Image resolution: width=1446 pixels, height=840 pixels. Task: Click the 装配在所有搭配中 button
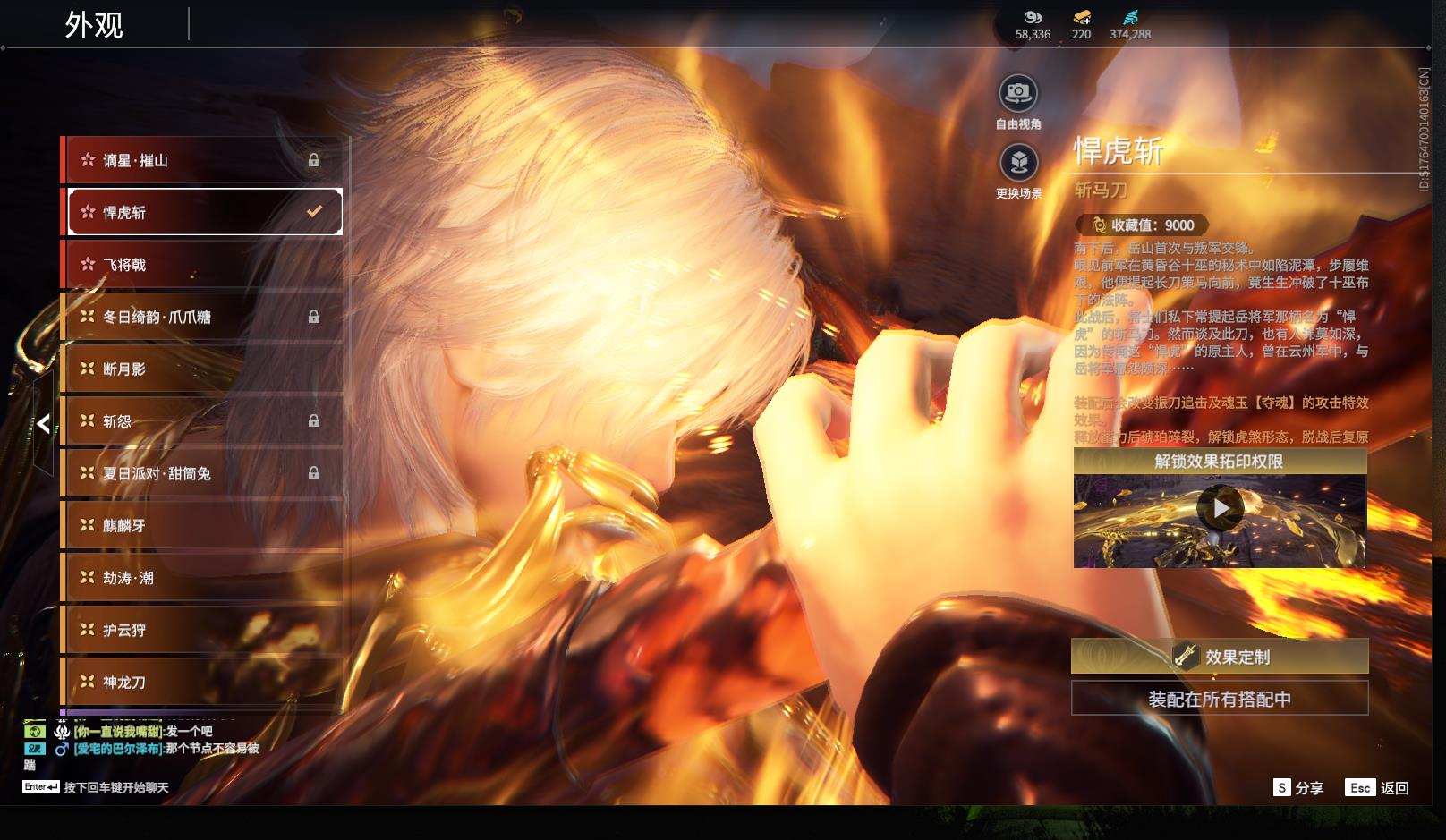pos(1220,699)
